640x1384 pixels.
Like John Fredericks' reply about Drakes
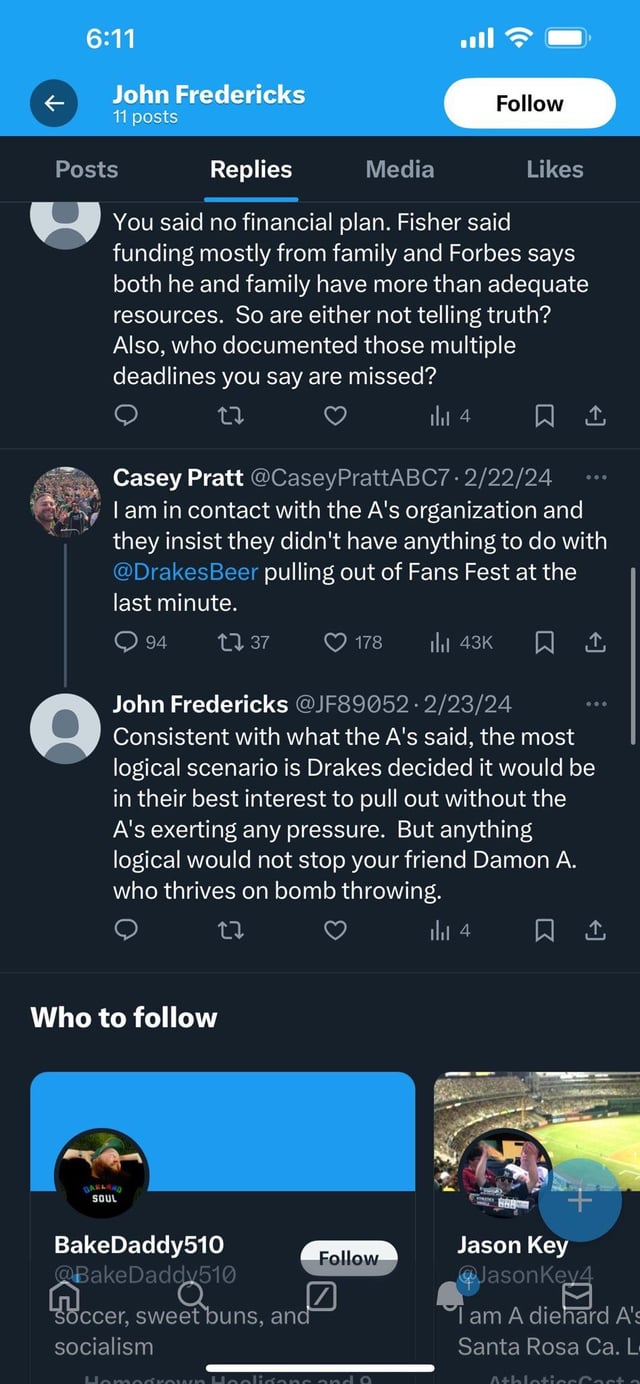pyautogui.click(x=335, y=930)
